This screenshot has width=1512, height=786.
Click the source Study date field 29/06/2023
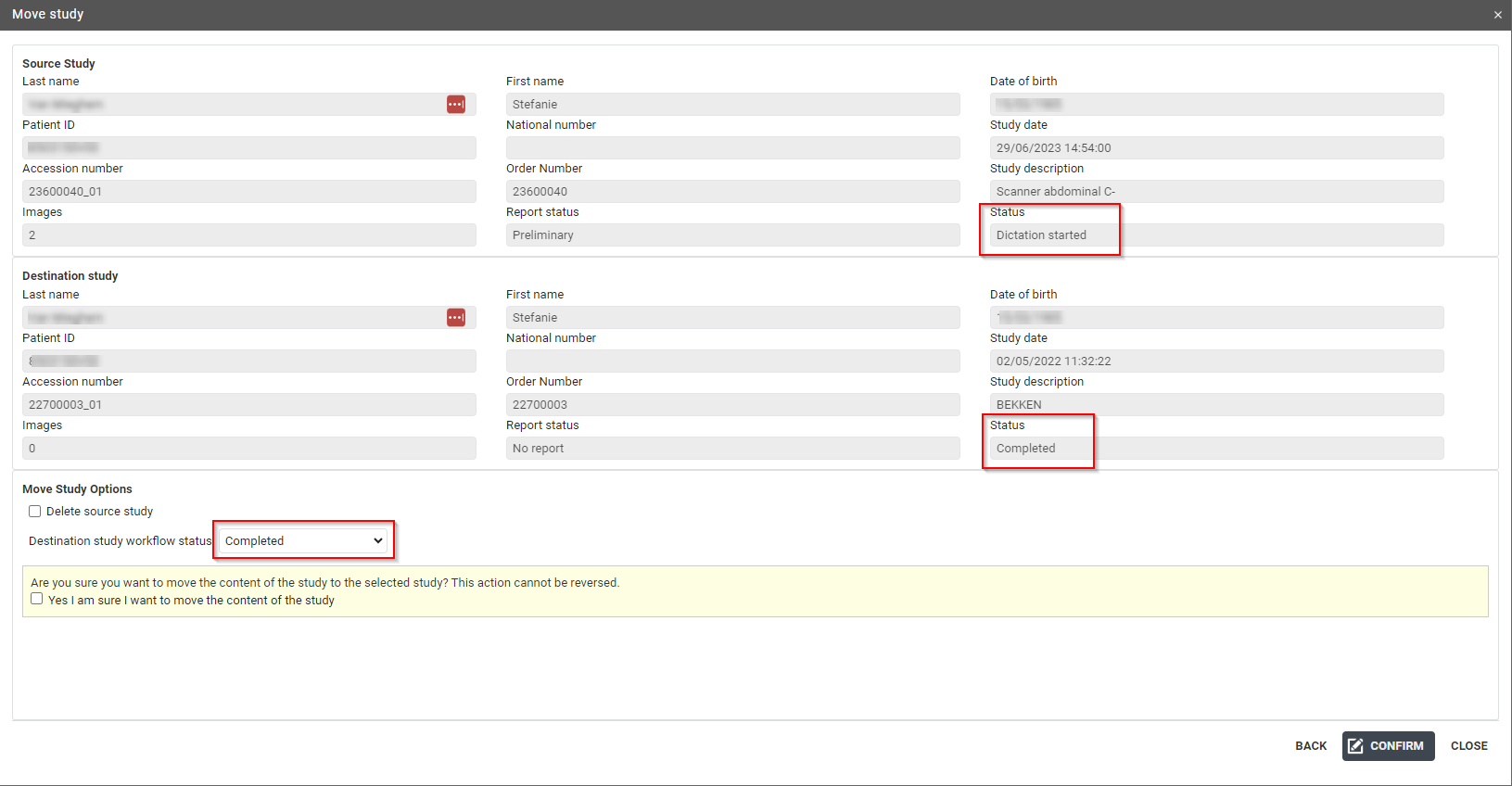click(x=1216, y=148)
